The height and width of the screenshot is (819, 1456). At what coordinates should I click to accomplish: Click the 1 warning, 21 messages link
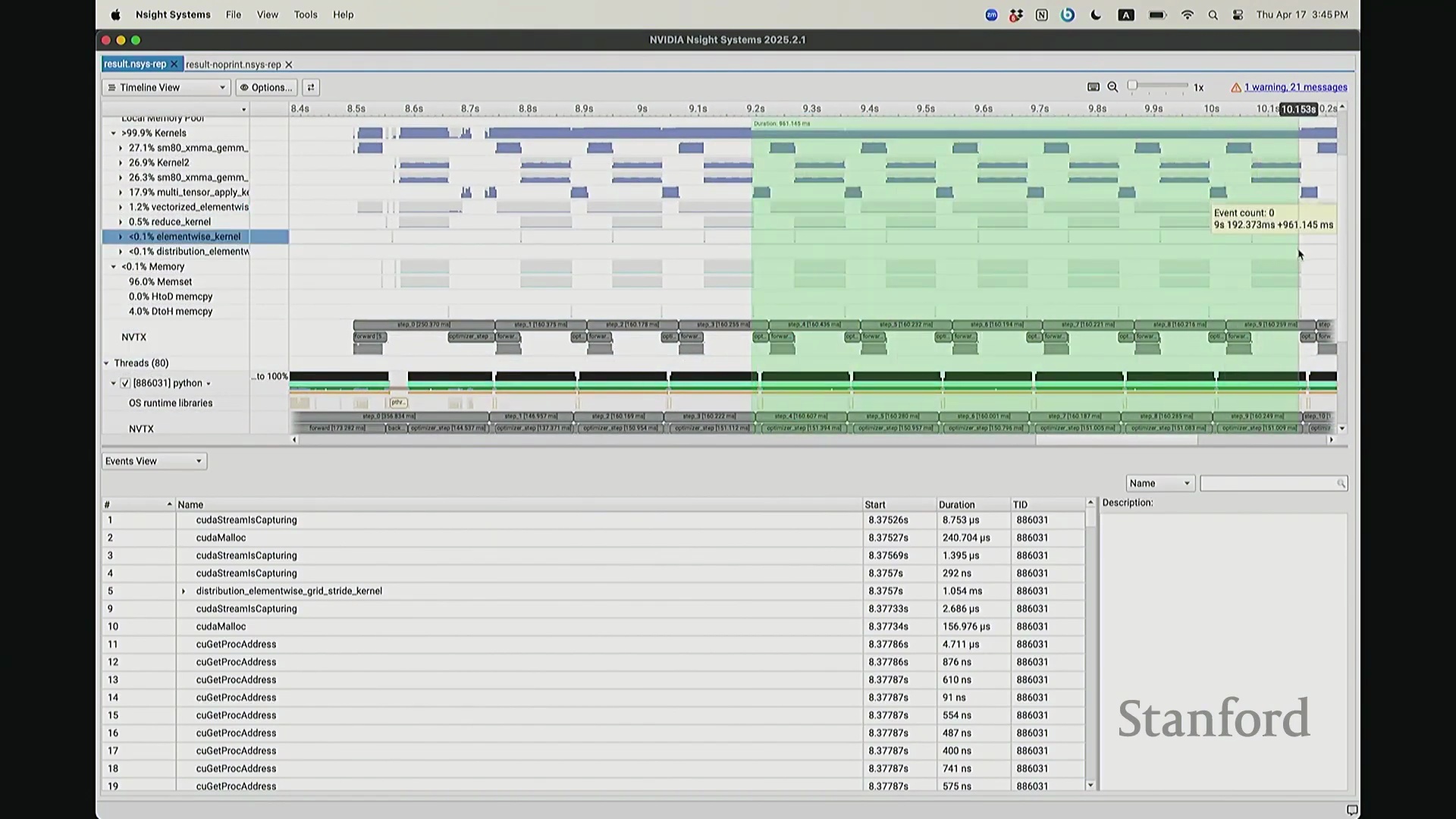pos(1295,87)
